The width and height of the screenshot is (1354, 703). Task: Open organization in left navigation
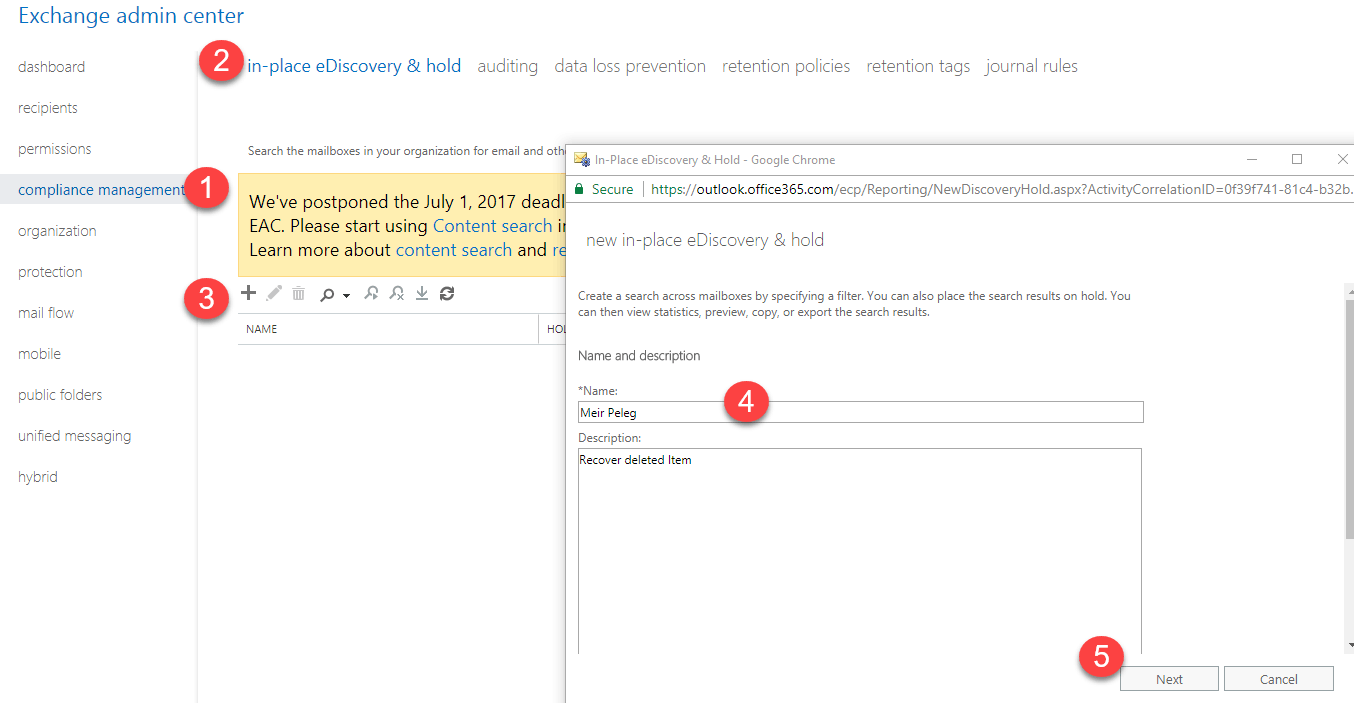pyautogui.click(x=57, y=231)
